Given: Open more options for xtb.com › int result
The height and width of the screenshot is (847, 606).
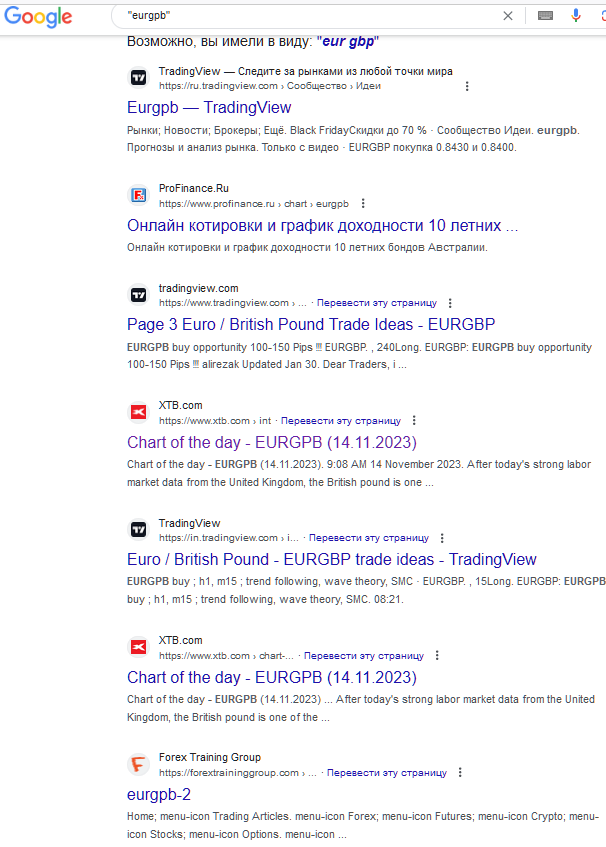Looking at the screenshot, I should (x=414, y=420).
